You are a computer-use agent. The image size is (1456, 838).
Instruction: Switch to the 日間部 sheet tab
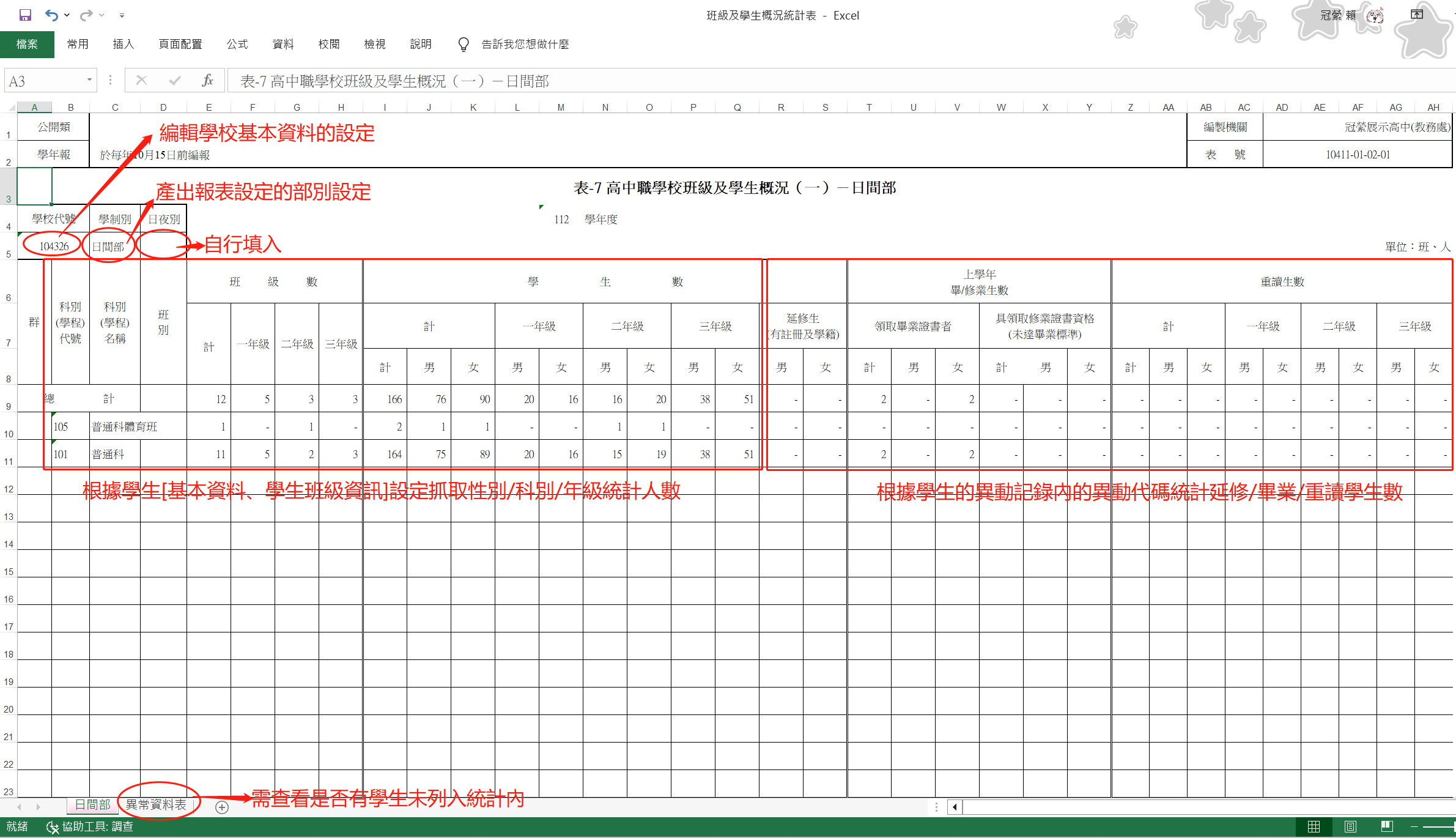[x=92, y=805]
